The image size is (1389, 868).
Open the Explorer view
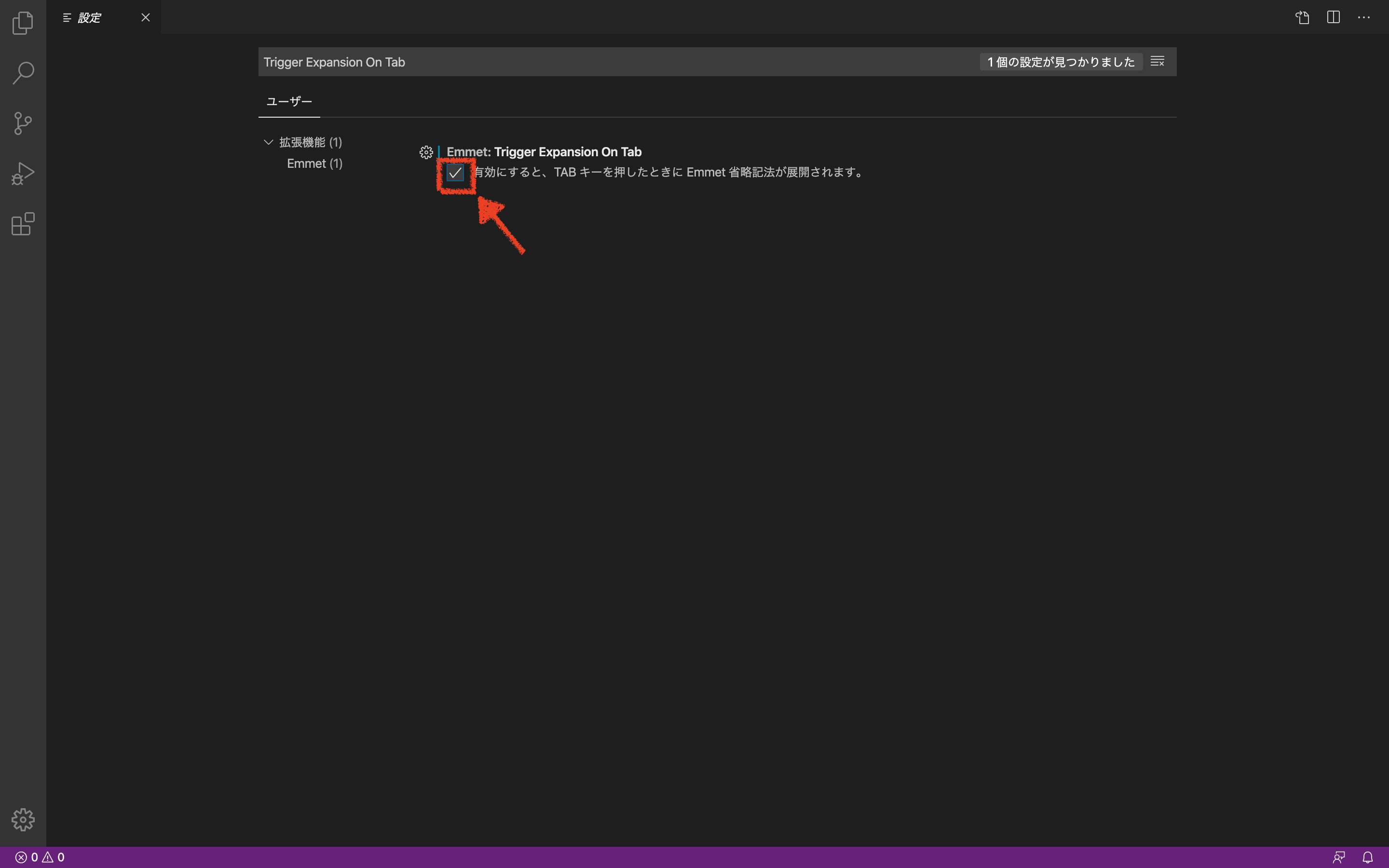22,22
